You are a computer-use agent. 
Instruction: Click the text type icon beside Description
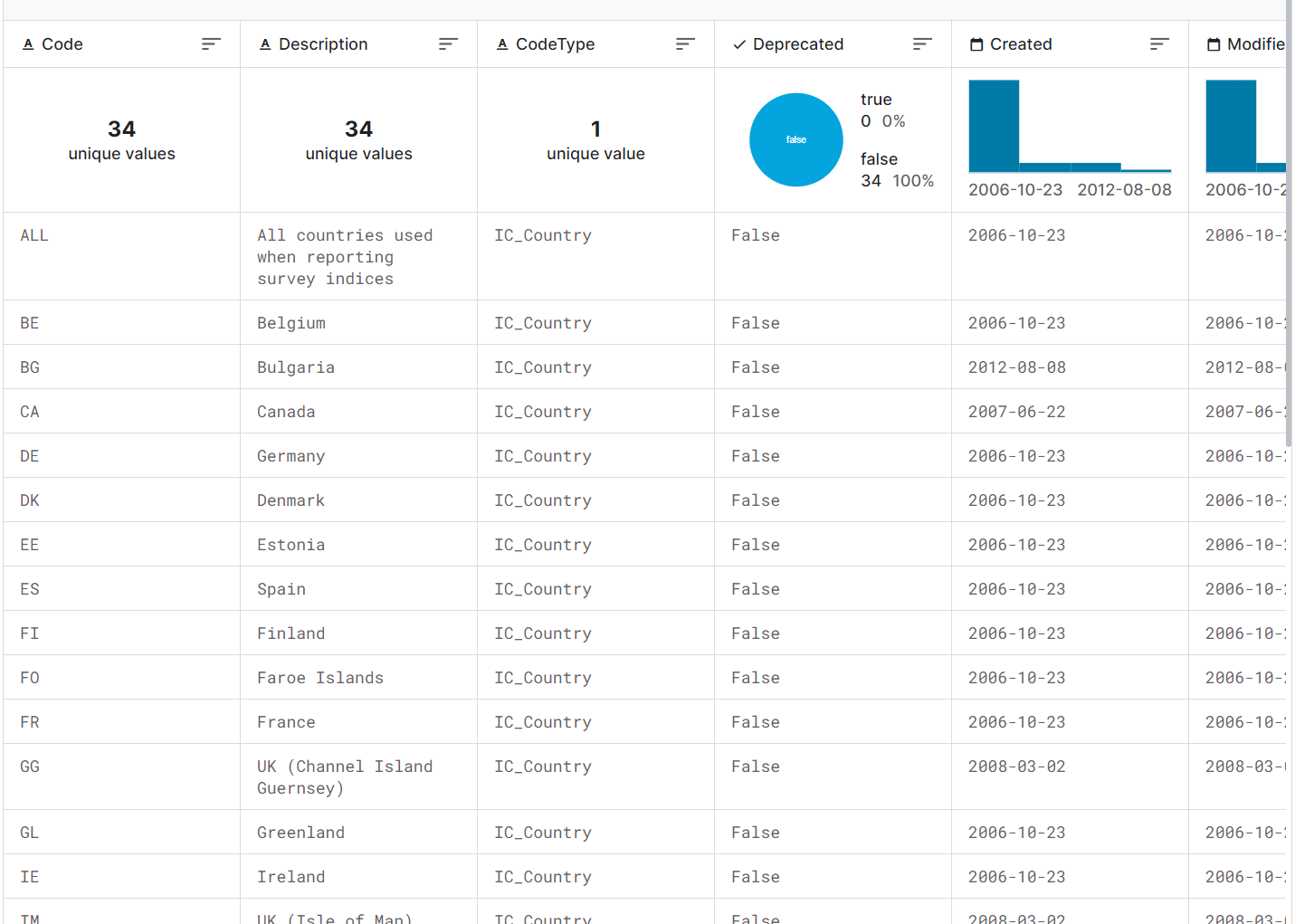[x=265, y=44]
